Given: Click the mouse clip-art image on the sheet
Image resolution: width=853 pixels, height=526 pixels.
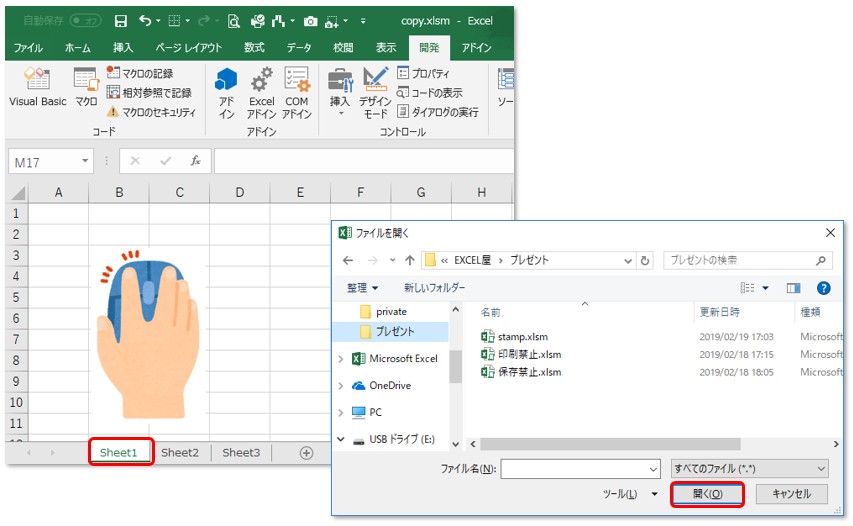Looking at the screenshot, I should (147, 335).
